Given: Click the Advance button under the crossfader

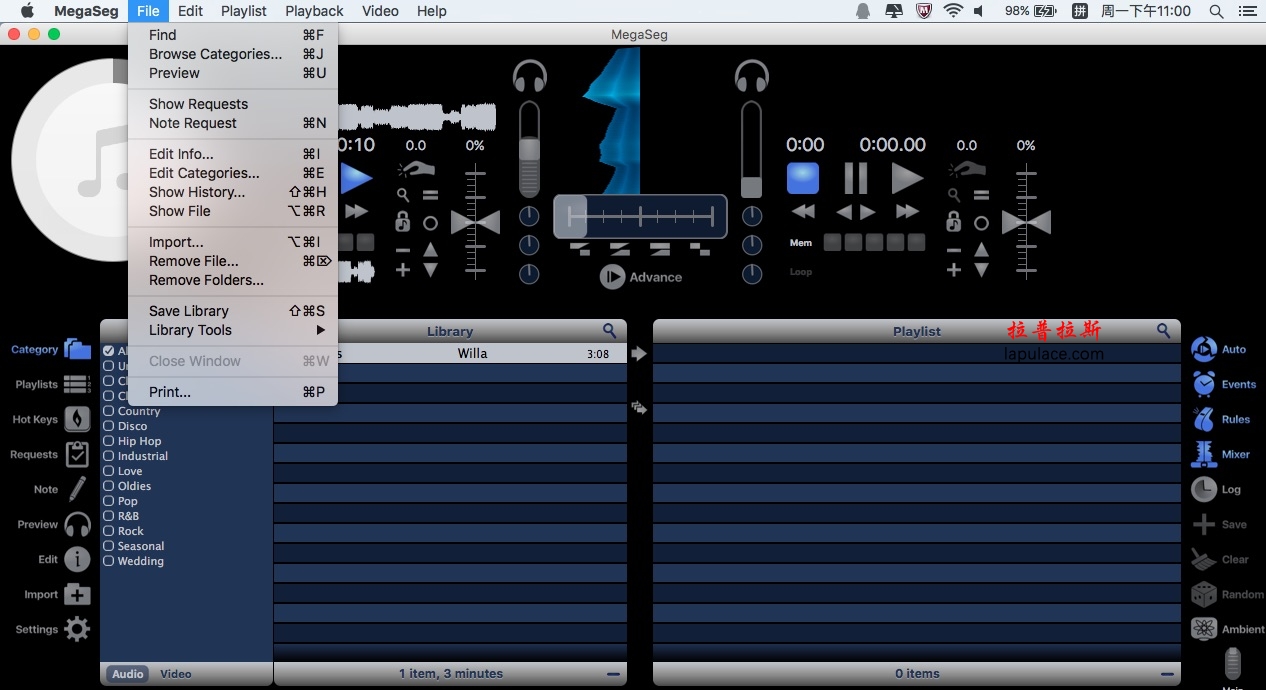Looking at the screenshot, I should coord(641,277).
